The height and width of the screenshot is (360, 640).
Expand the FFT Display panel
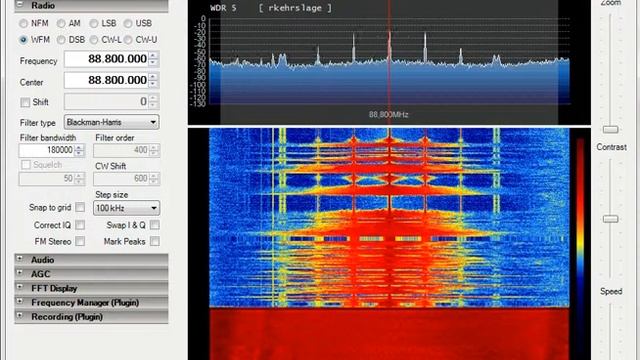[x=20, y=287]
